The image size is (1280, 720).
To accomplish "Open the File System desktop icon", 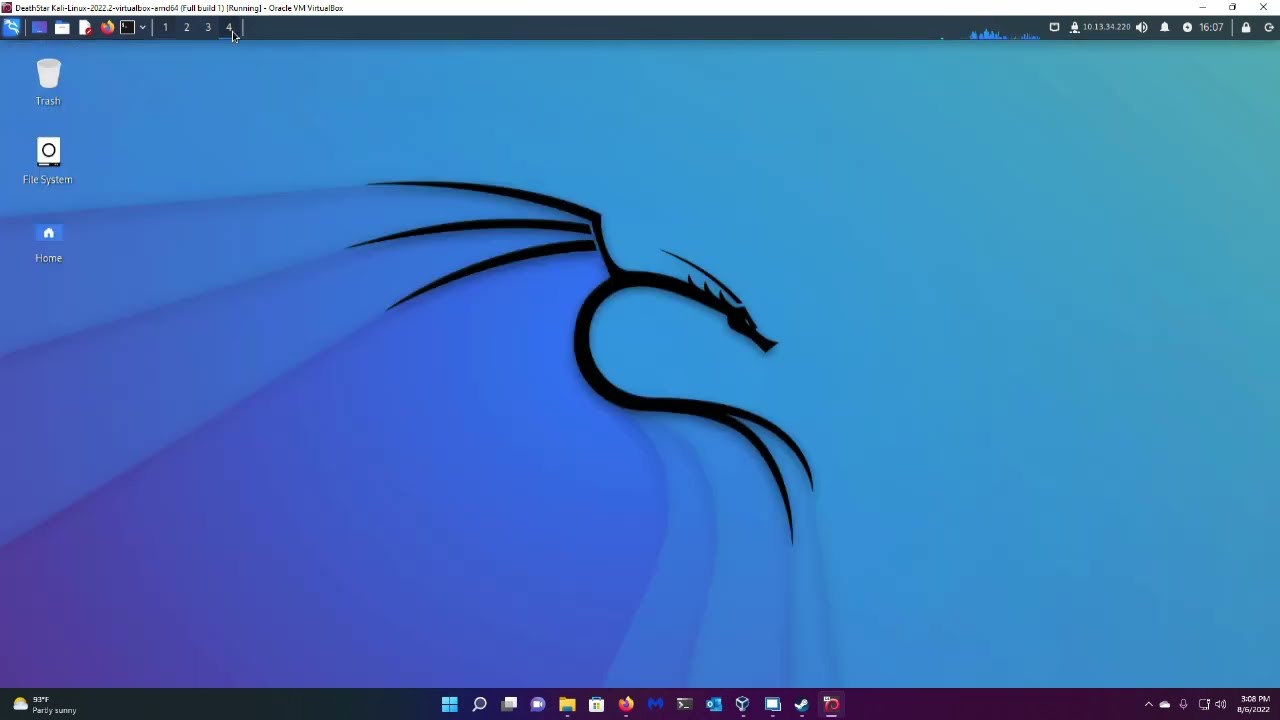I will click(48, 162).
